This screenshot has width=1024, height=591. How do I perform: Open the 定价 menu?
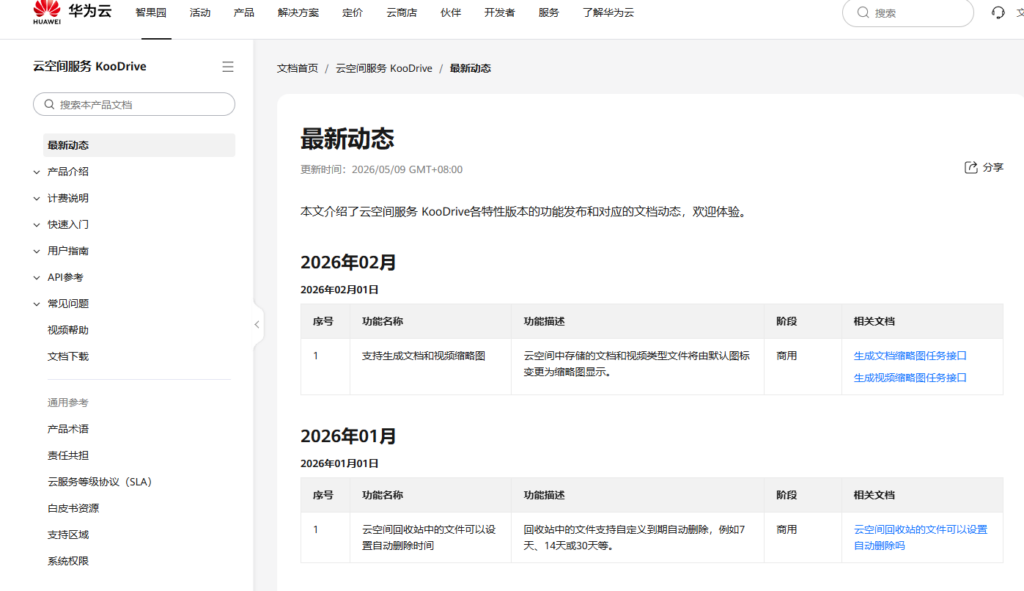[x=352, y=12]
